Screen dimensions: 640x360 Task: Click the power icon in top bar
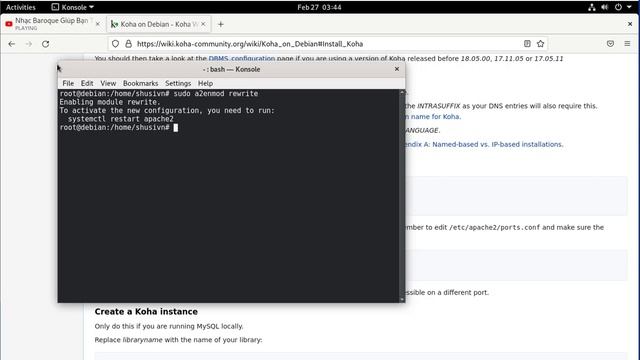[618, 7]
